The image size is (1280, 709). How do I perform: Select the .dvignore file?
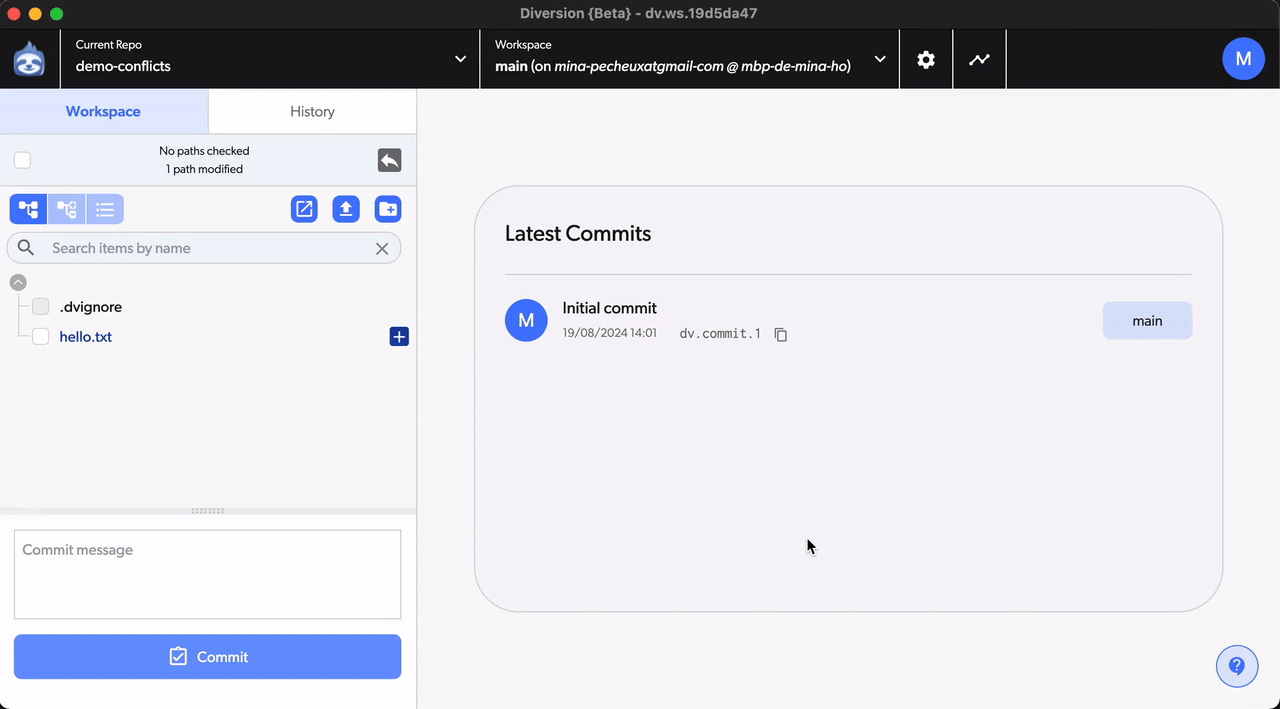point(90,307)
